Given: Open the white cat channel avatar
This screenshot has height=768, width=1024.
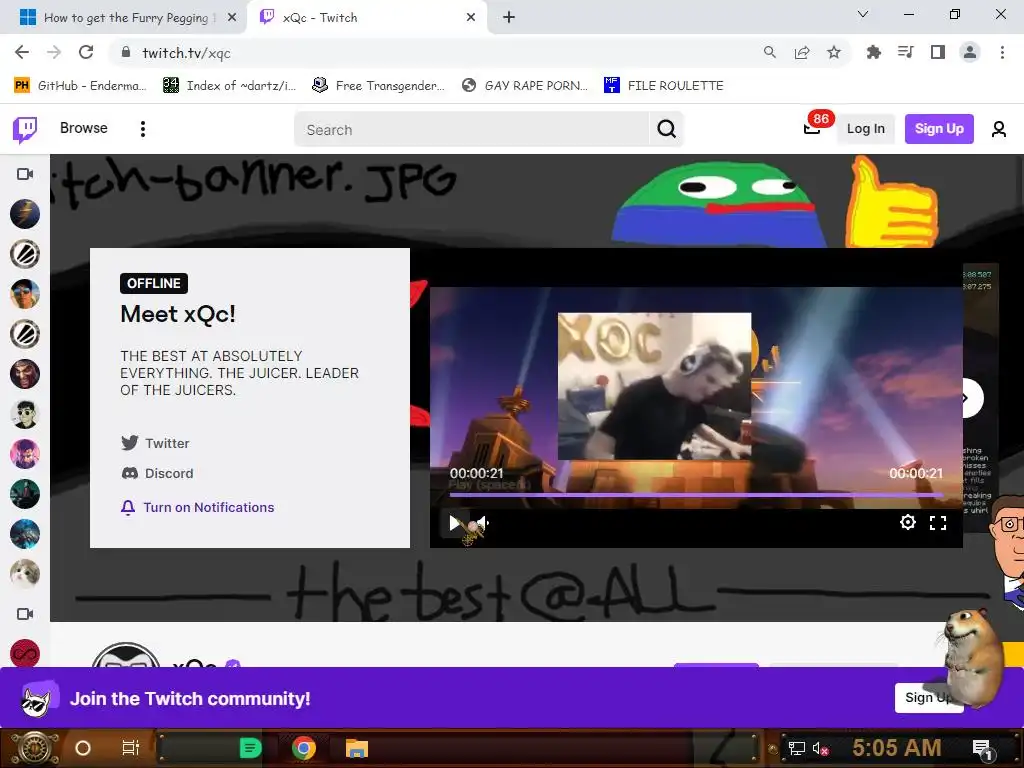Looking at the screenshot, I should [25, 573].
